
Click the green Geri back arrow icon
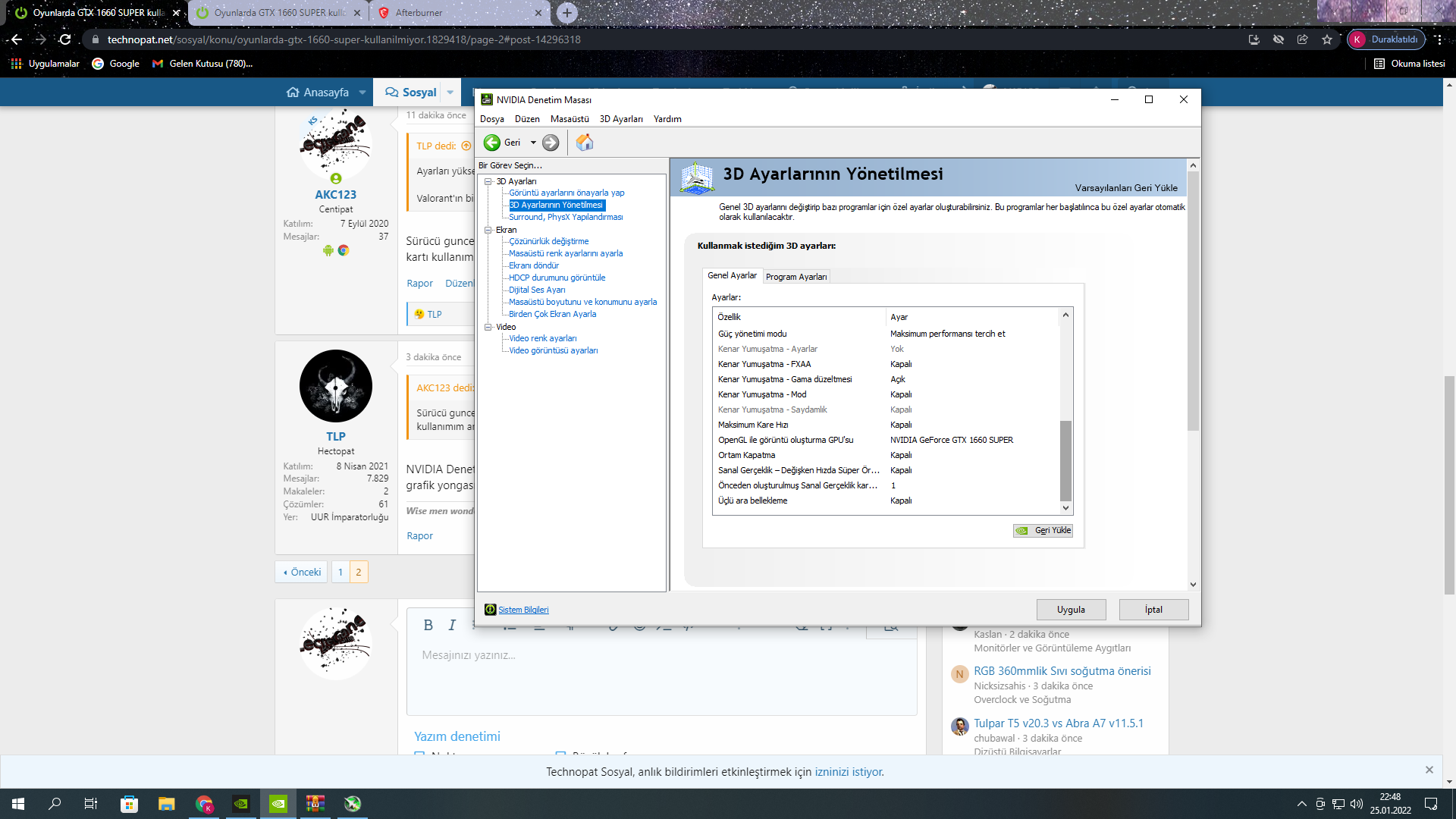(x=492, y=143)
